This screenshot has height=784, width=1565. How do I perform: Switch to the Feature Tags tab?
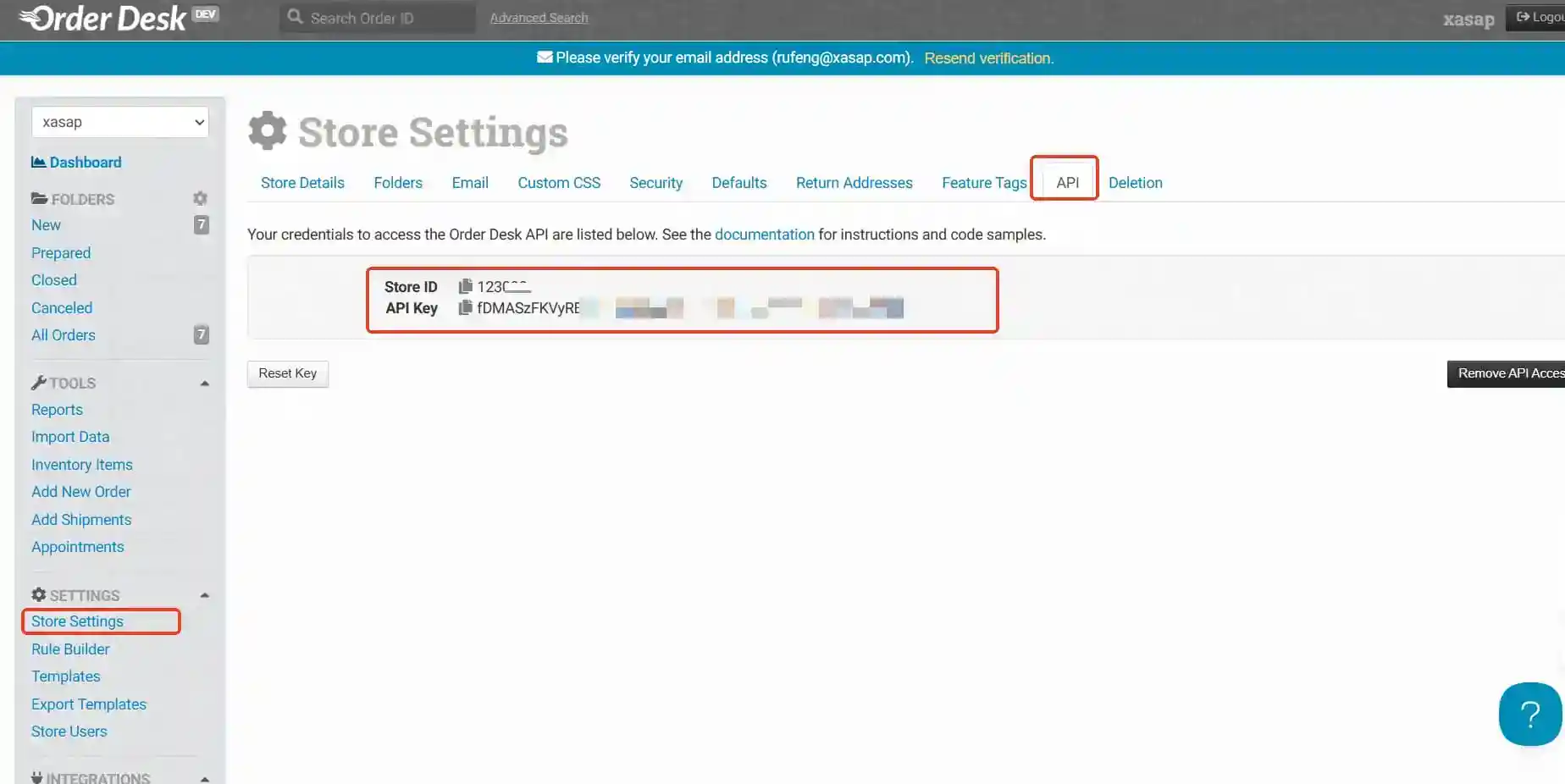(x=984, y=183)
